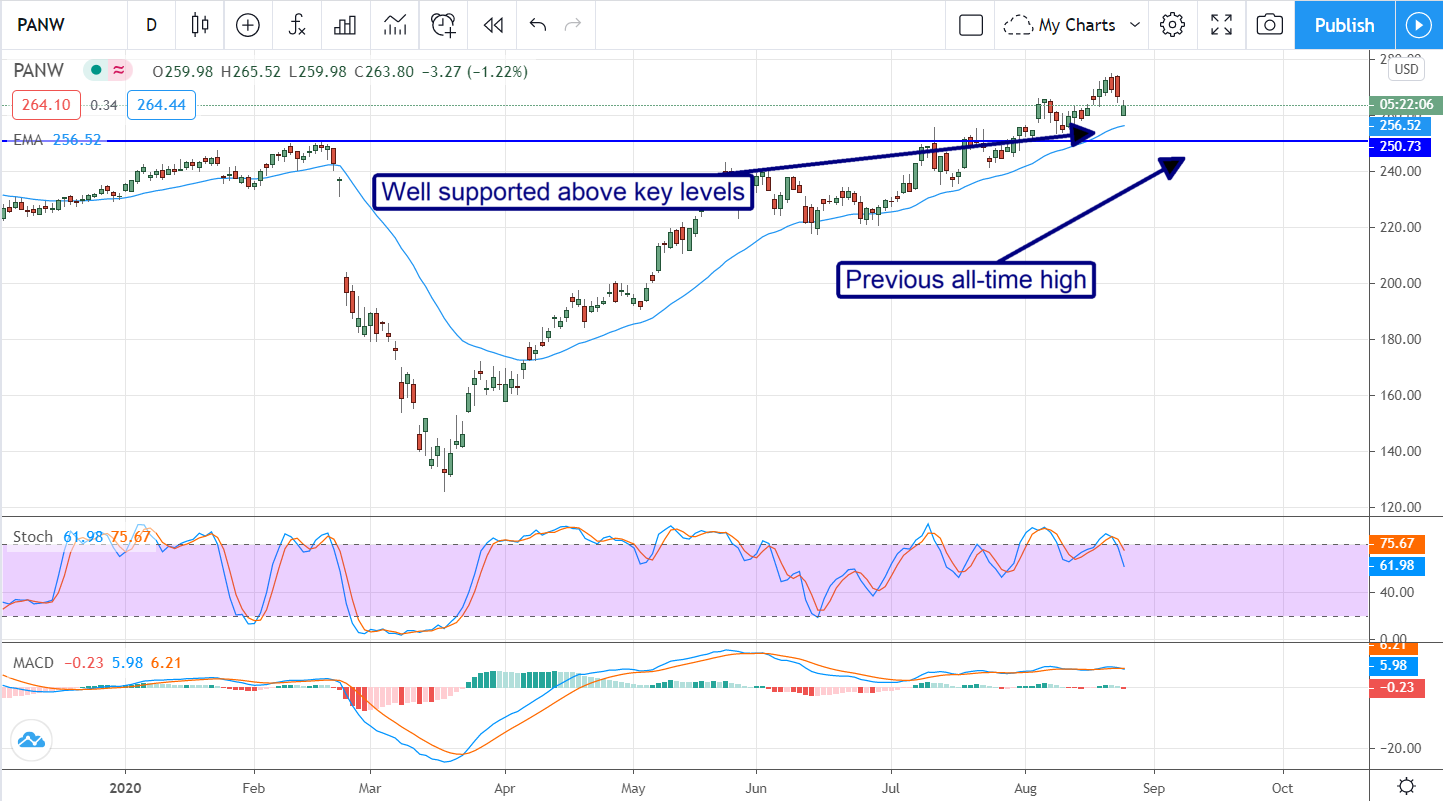Click the Compare or Add Symbol icon

pos(247,25)
